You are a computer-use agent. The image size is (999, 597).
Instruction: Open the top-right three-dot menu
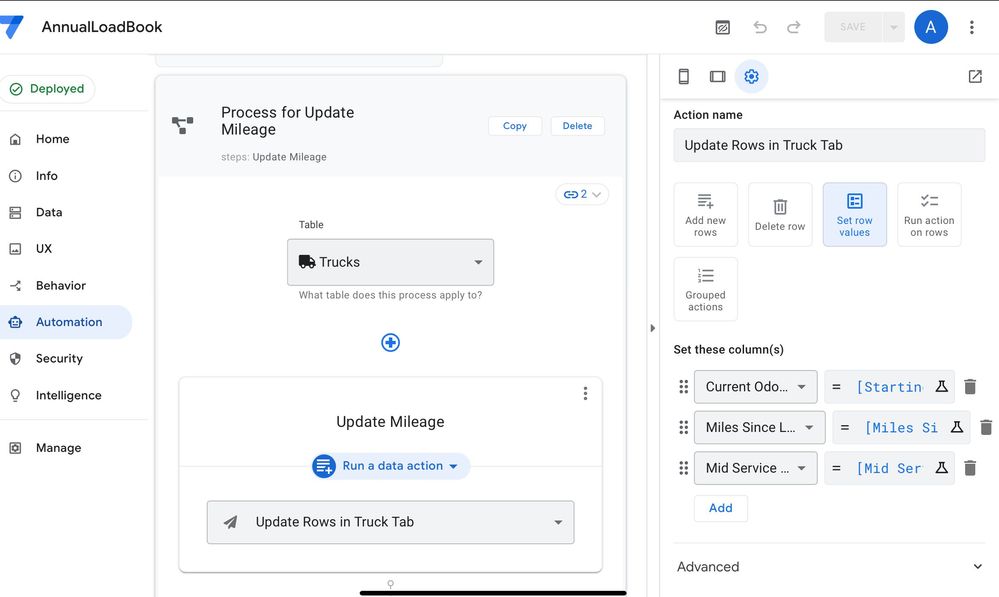[x=972, y=27]
